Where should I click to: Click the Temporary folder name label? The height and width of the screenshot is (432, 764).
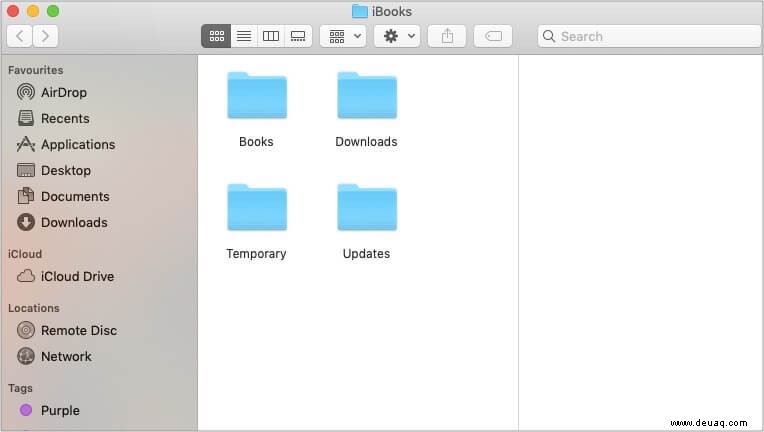click(x=256, y=254)
